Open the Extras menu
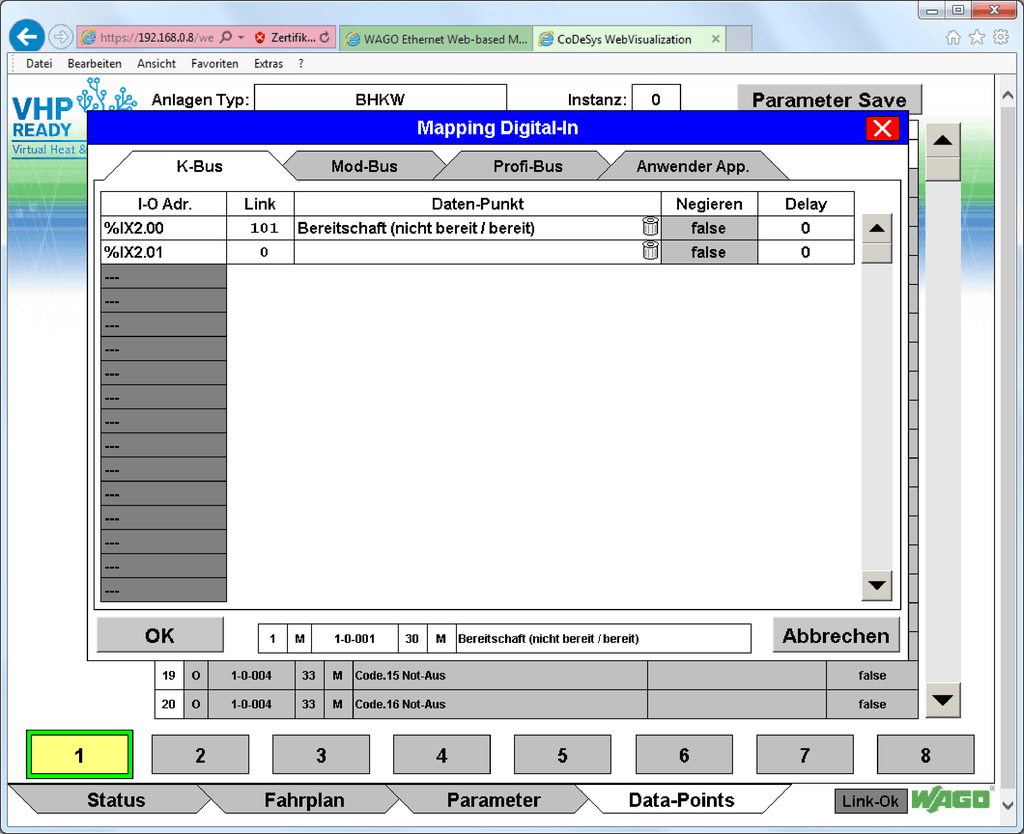Screen dimensions: 1024x834 point(268,63)
